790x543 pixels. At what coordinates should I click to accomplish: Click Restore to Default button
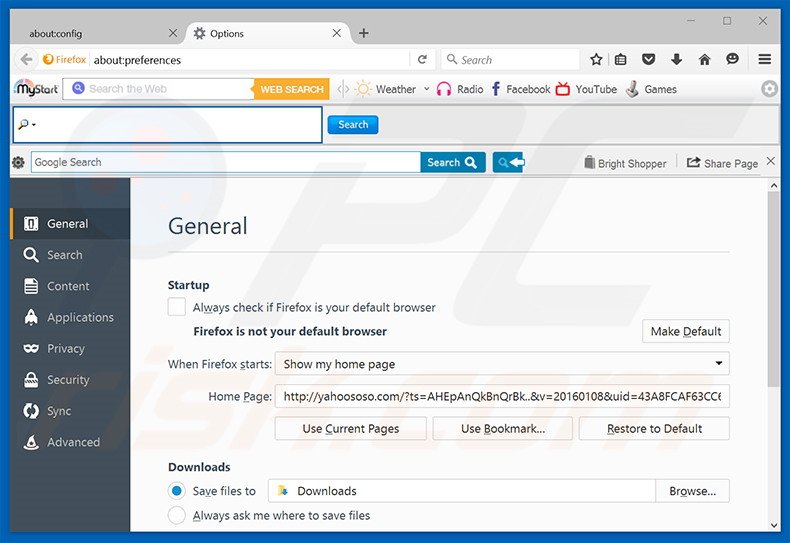click(654, 429)
